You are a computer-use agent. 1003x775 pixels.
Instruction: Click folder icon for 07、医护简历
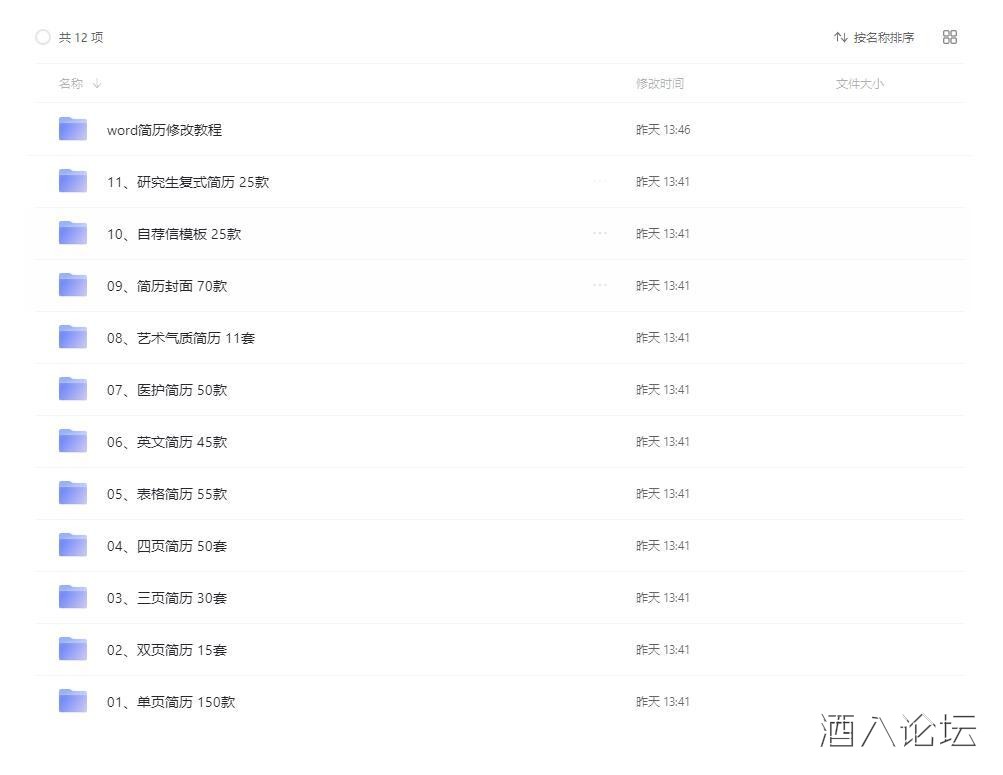[73, 389]
